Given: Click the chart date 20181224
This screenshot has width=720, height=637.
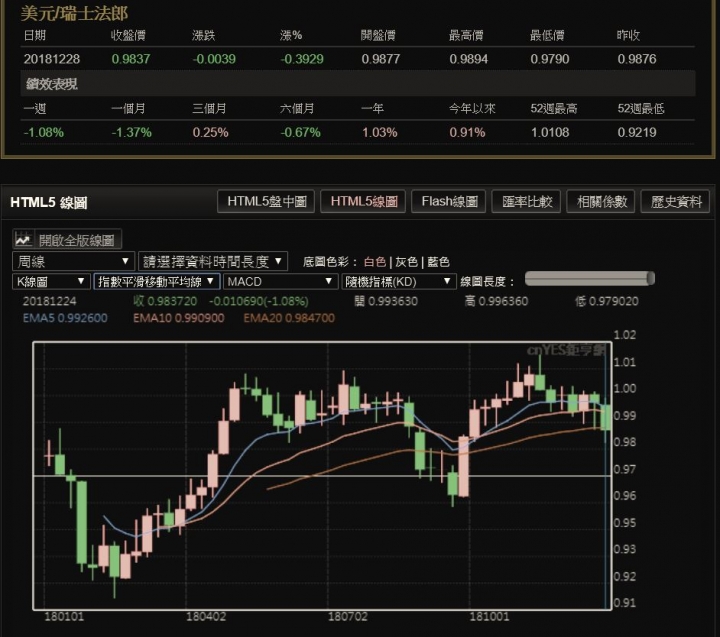Looking at the screenshot, I should coord(50,301).
